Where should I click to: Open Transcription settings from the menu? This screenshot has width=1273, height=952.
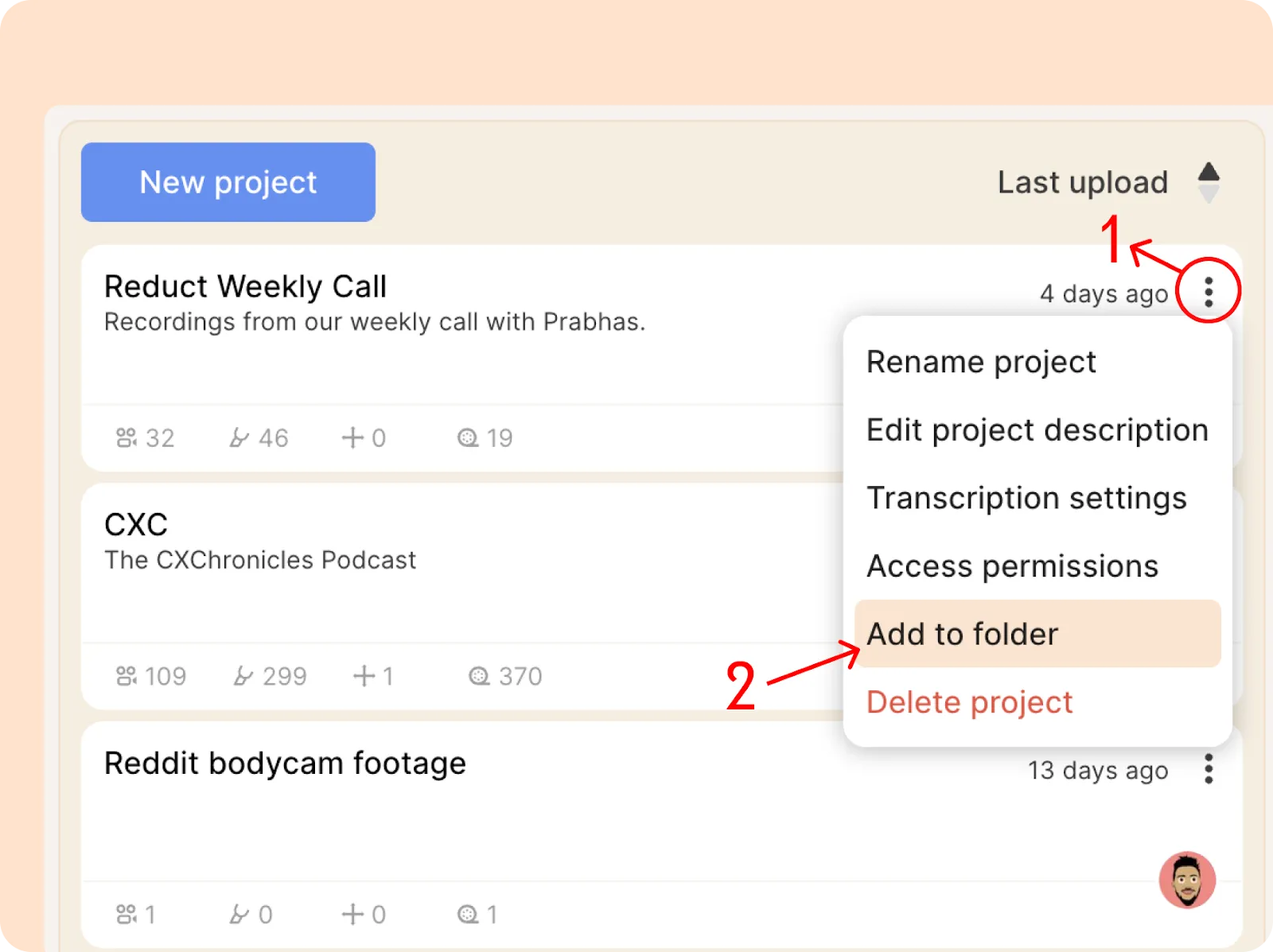(x=1026, y=499)
